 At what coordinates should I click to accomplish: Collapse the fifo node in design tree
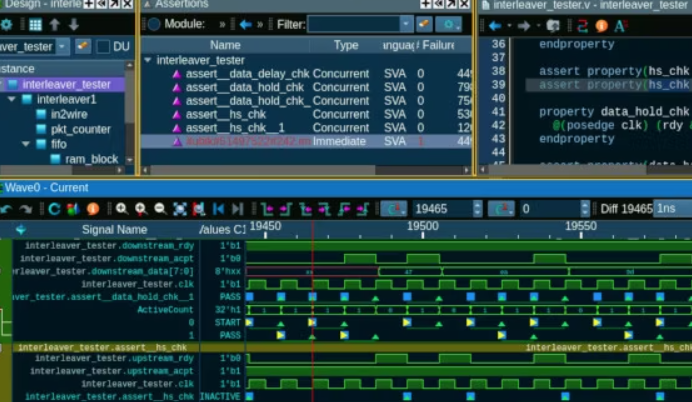(x=26, y=145)
